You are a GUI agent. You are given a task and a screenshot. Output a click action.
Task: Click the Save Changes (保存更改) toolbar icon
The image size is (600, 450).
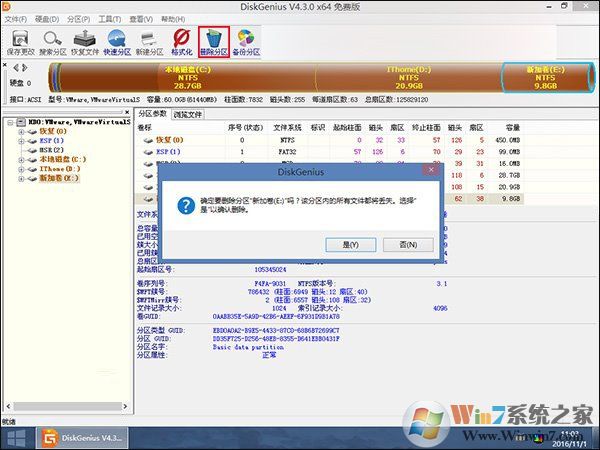19,40
